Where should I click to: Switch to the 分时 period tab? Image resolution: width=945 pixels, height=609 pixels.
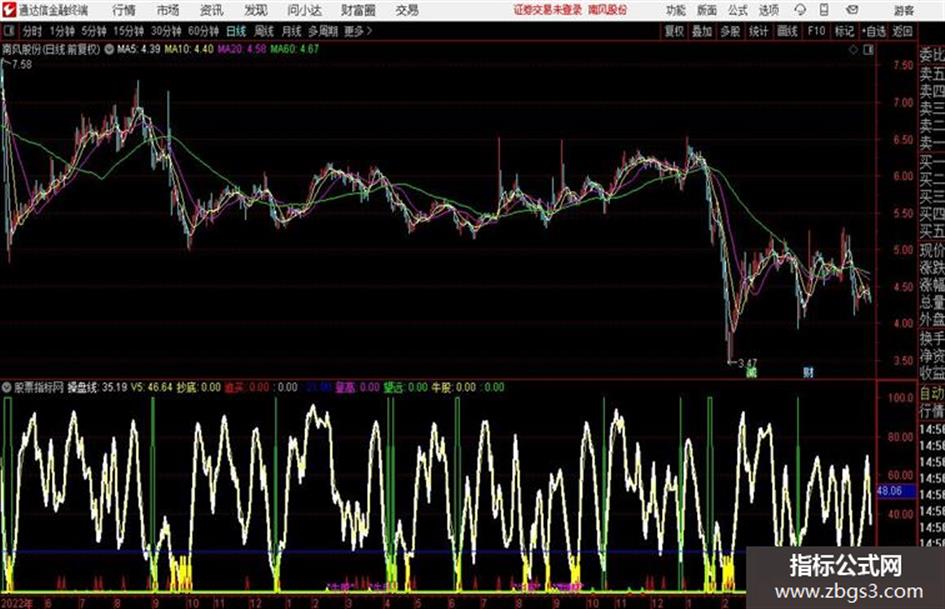click(33, 31)
